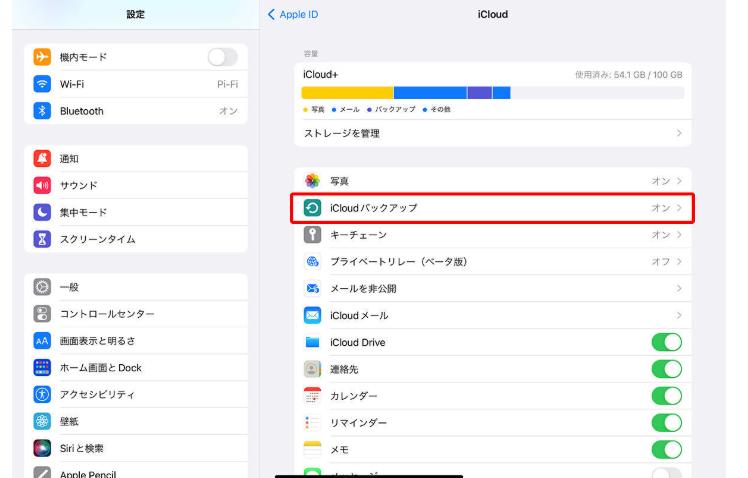Turn off the 連絡先 switch
This screenshot has width=748, height=478.
pos(667,369)
